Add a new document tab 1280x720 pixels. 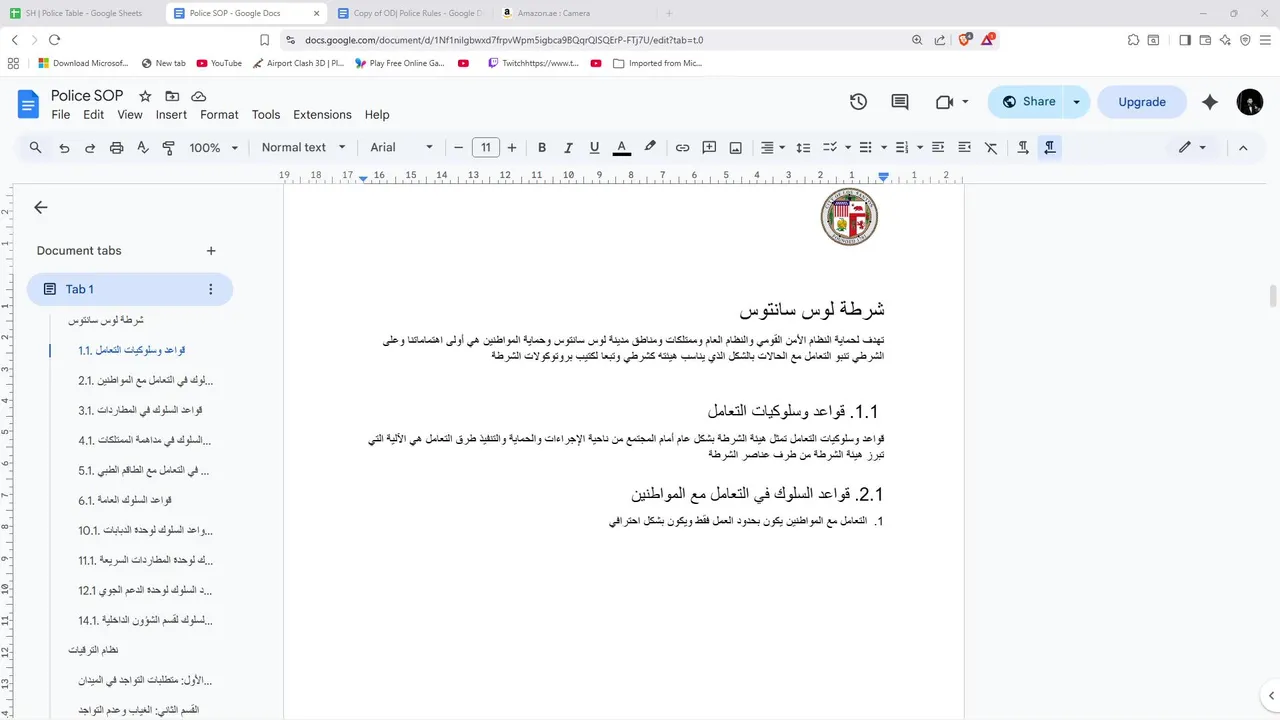[211, 251]
